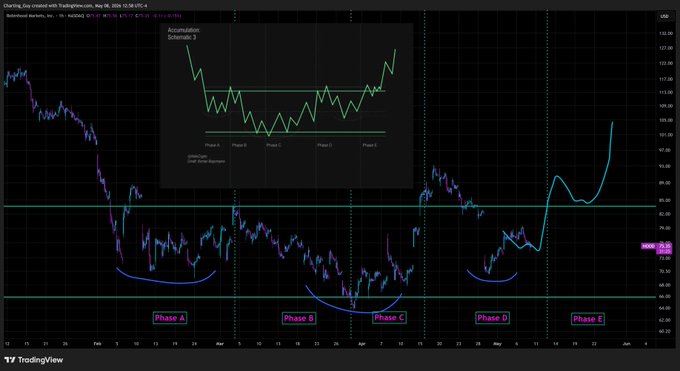Select the magenta Phase E label box
Image resolution: width=680 pixels, height=371 pixels.
coord(588,319)
